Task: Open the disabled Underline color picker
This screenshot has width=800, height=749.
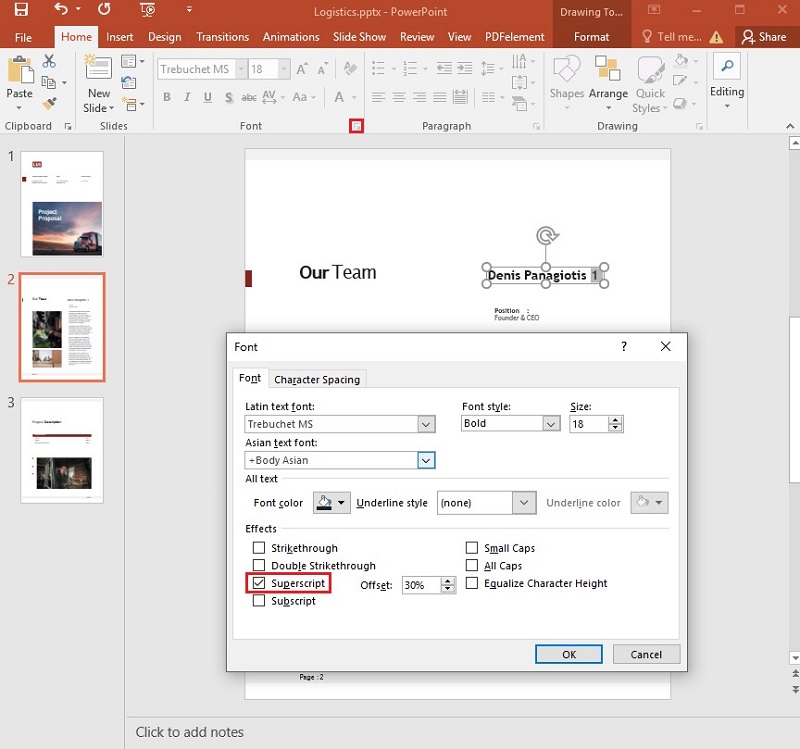Action: tap(649, 503)
